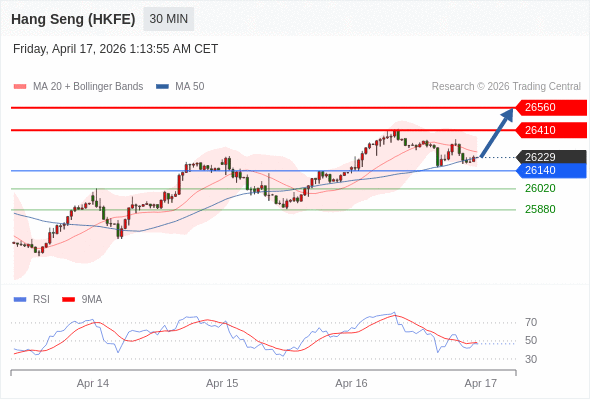Viewport: 590px width, 400px height.
Task: Click the 30 MIN timeframe badge
Action: tap(169, 19)
